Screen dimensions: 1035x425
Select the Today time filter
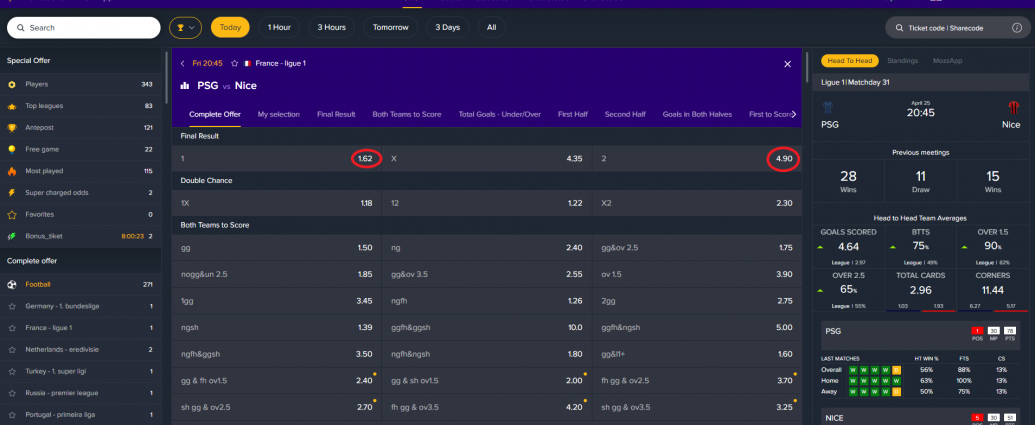tap(230, 28)
